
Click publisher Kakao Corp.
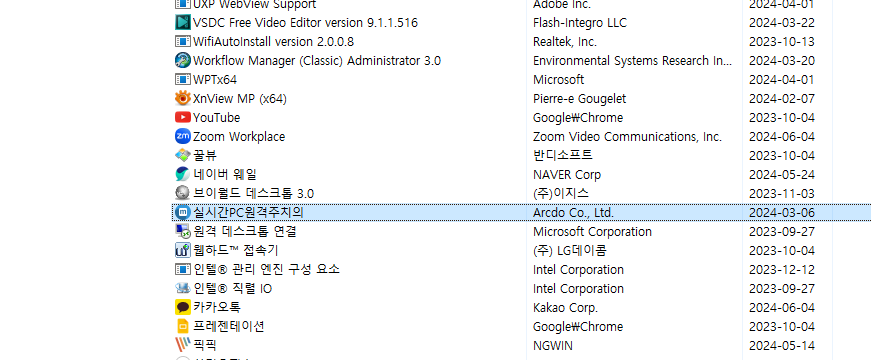point(565,307)
